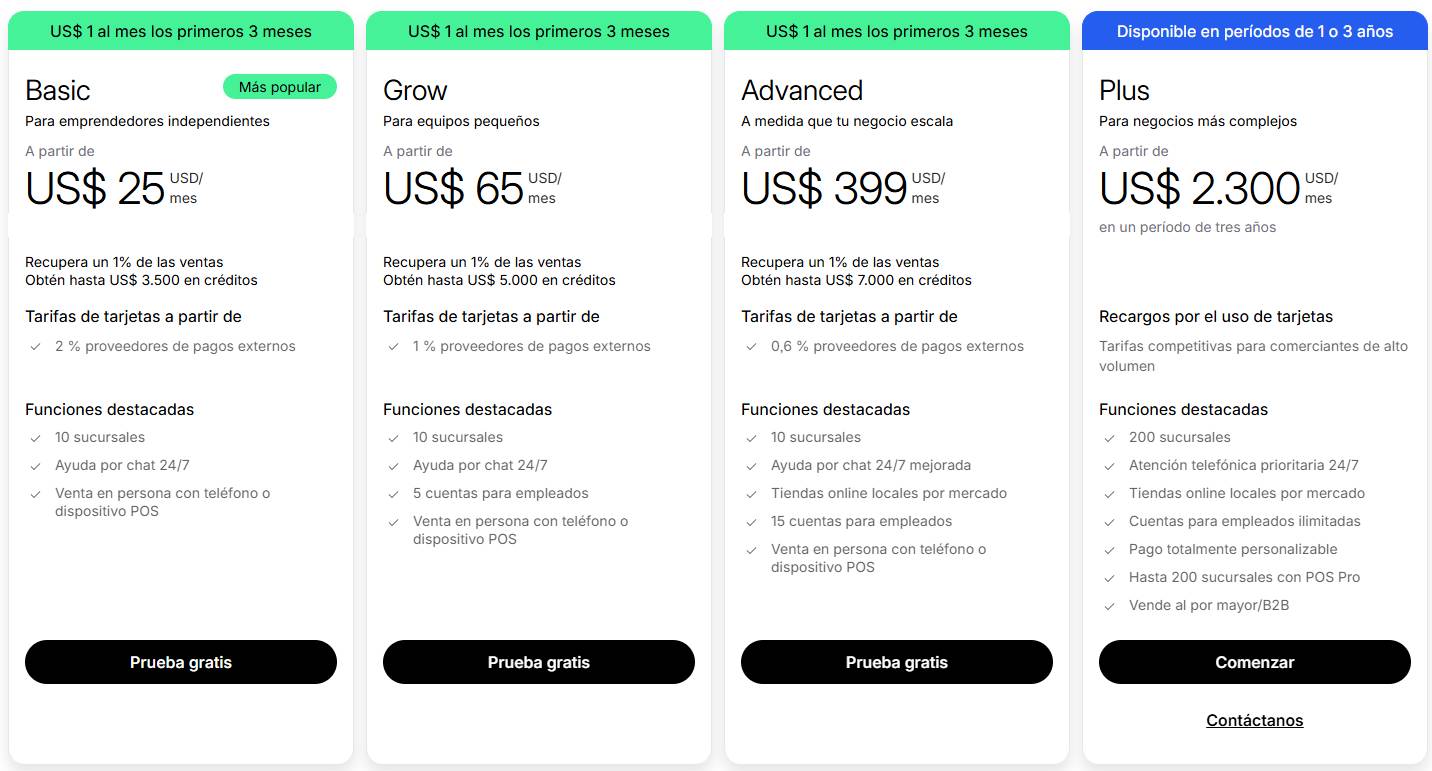The width and height of the screenshot is (1432, 771).
Task: Click the checkmark next to "Vende al por mayor/B2B"
Action: point(1110,605)
